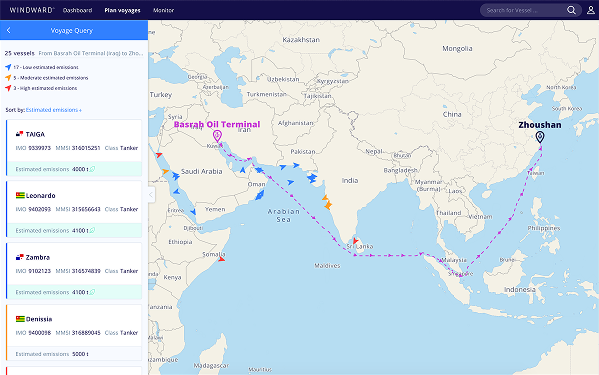
Task: Select blue vessel cluster off Oman coast
Action: [260, 195]
